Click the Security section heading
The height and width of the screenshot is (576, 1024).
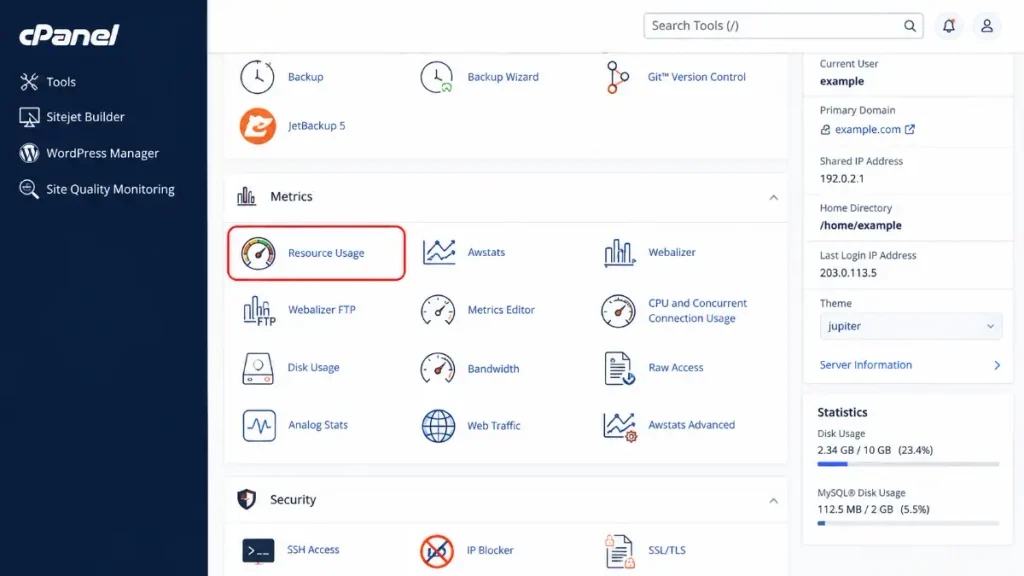[x=293, y=500]
